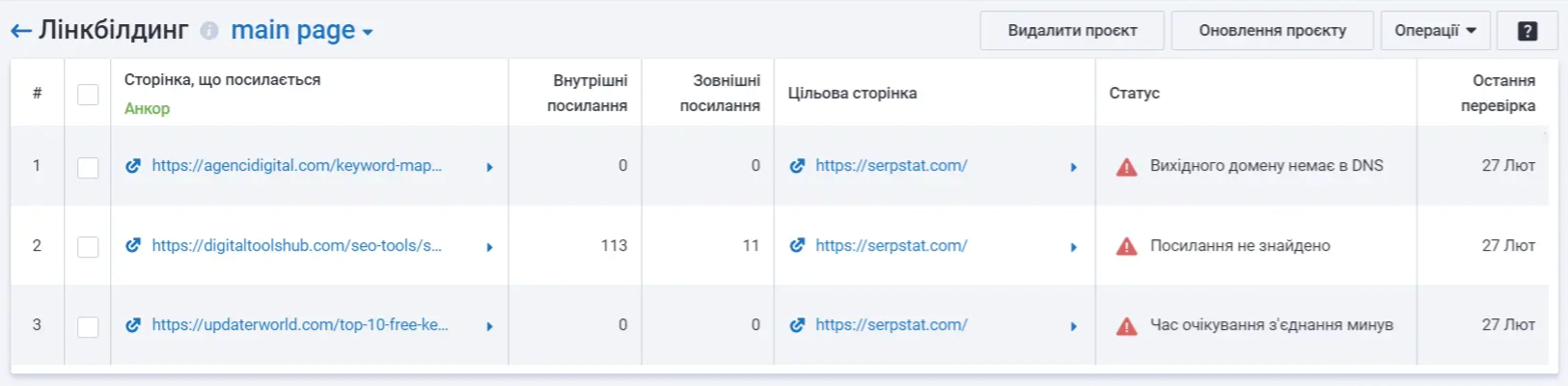The width and height of the screenshot is (1568, 386).
Task: Tick the checkbox for row 2
Action: (88, 247)
